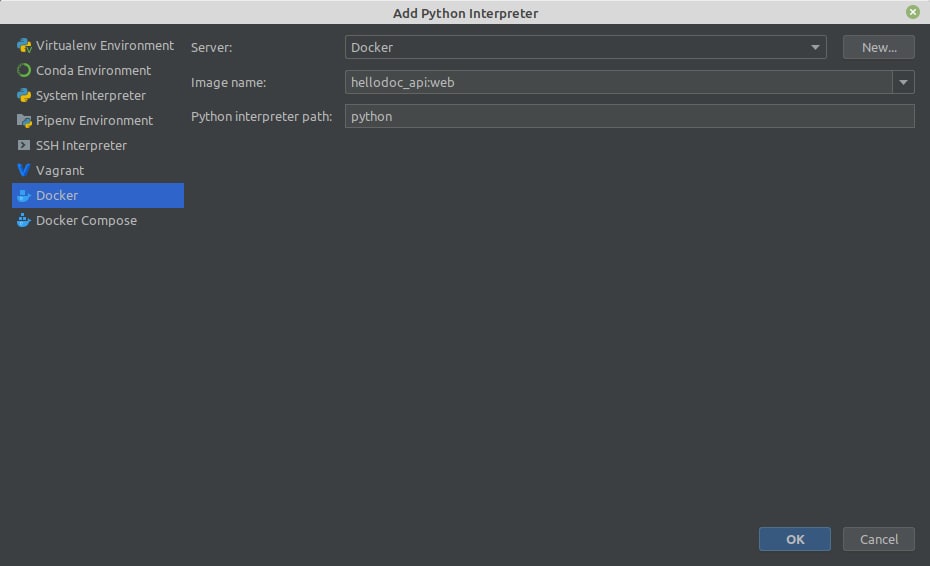Select SSH Interpreter entry

[81, 145]
